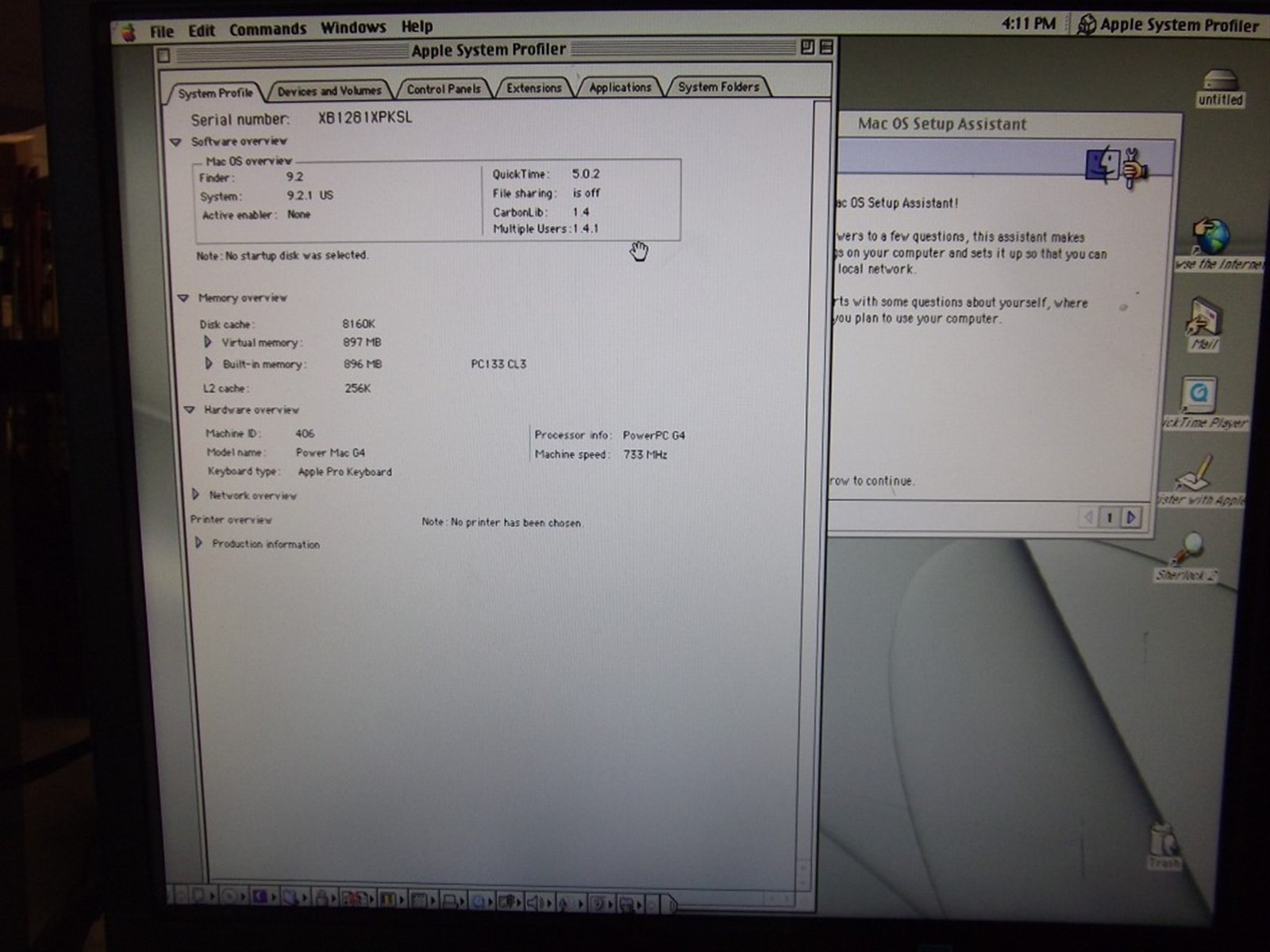Select the Browse the Internet icon
Viewport: 1270px width, 952px height.
[x=1214, y=245]
